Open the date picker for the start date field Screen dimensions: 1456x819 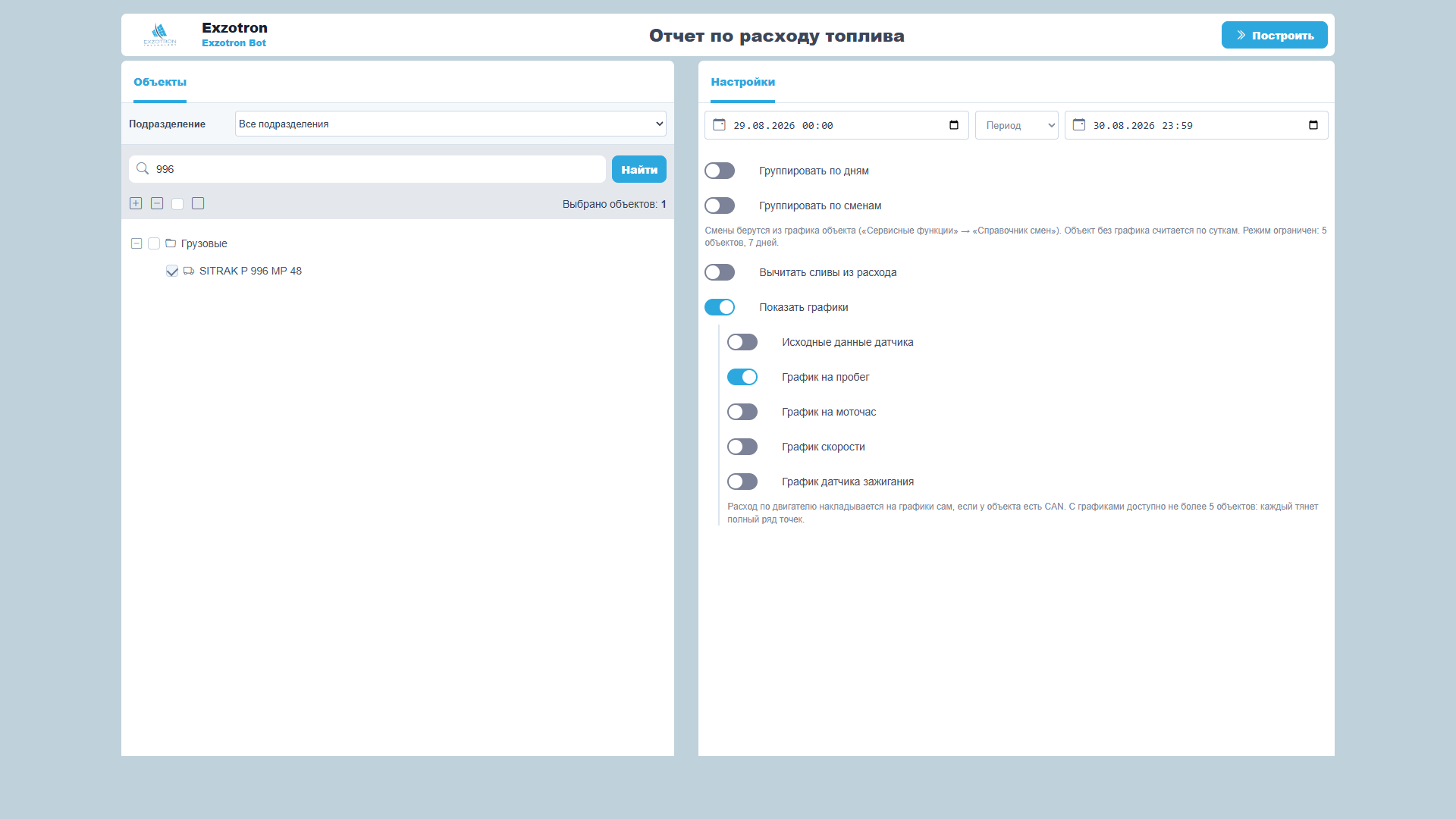click(954, 125)
